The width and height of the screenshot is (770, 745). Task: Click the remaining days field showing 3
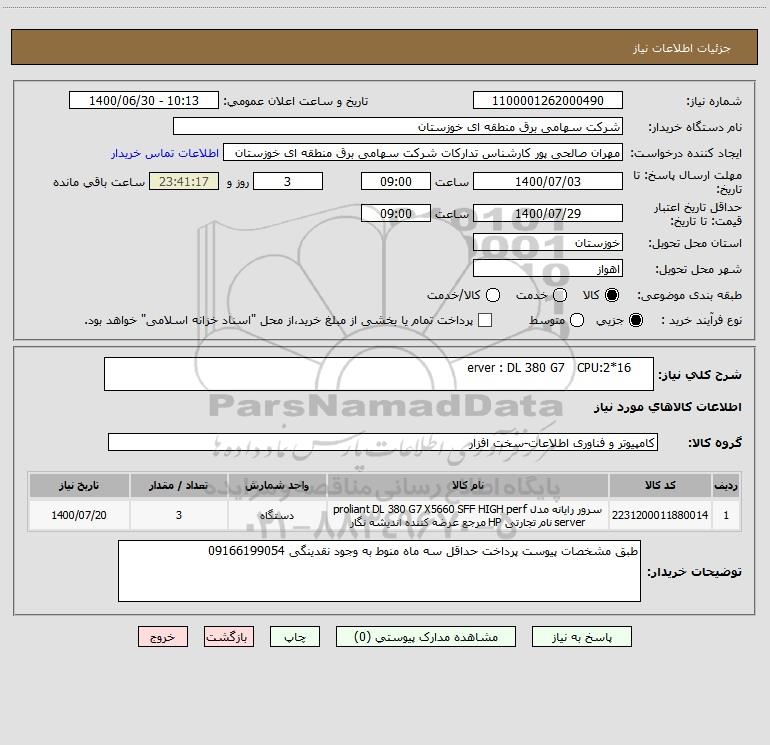click(288, 181)
